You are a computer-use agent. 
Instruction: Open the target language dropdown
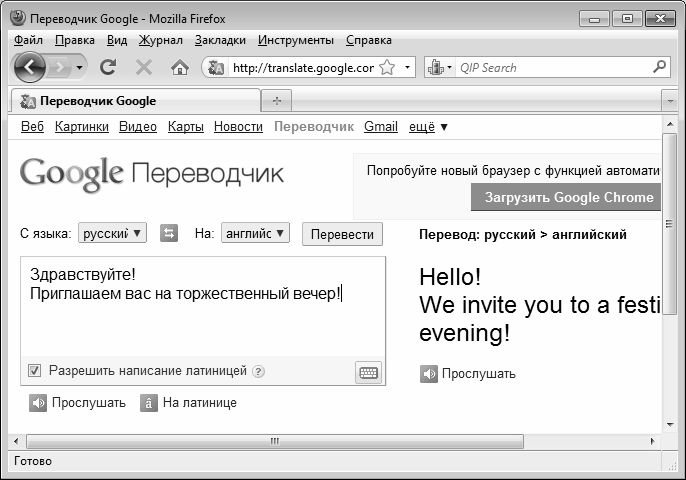(x=255, y=233)
